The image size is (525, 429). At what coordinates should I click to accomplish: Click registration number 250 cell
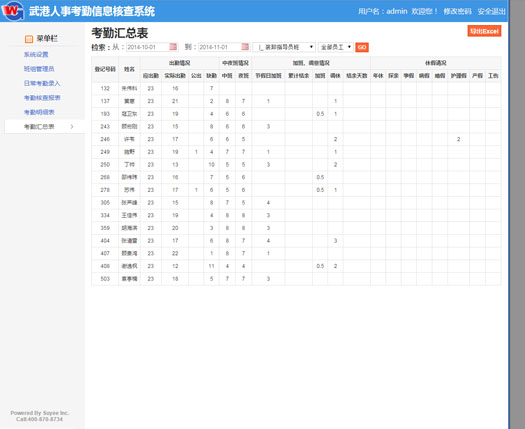[105, 165]
